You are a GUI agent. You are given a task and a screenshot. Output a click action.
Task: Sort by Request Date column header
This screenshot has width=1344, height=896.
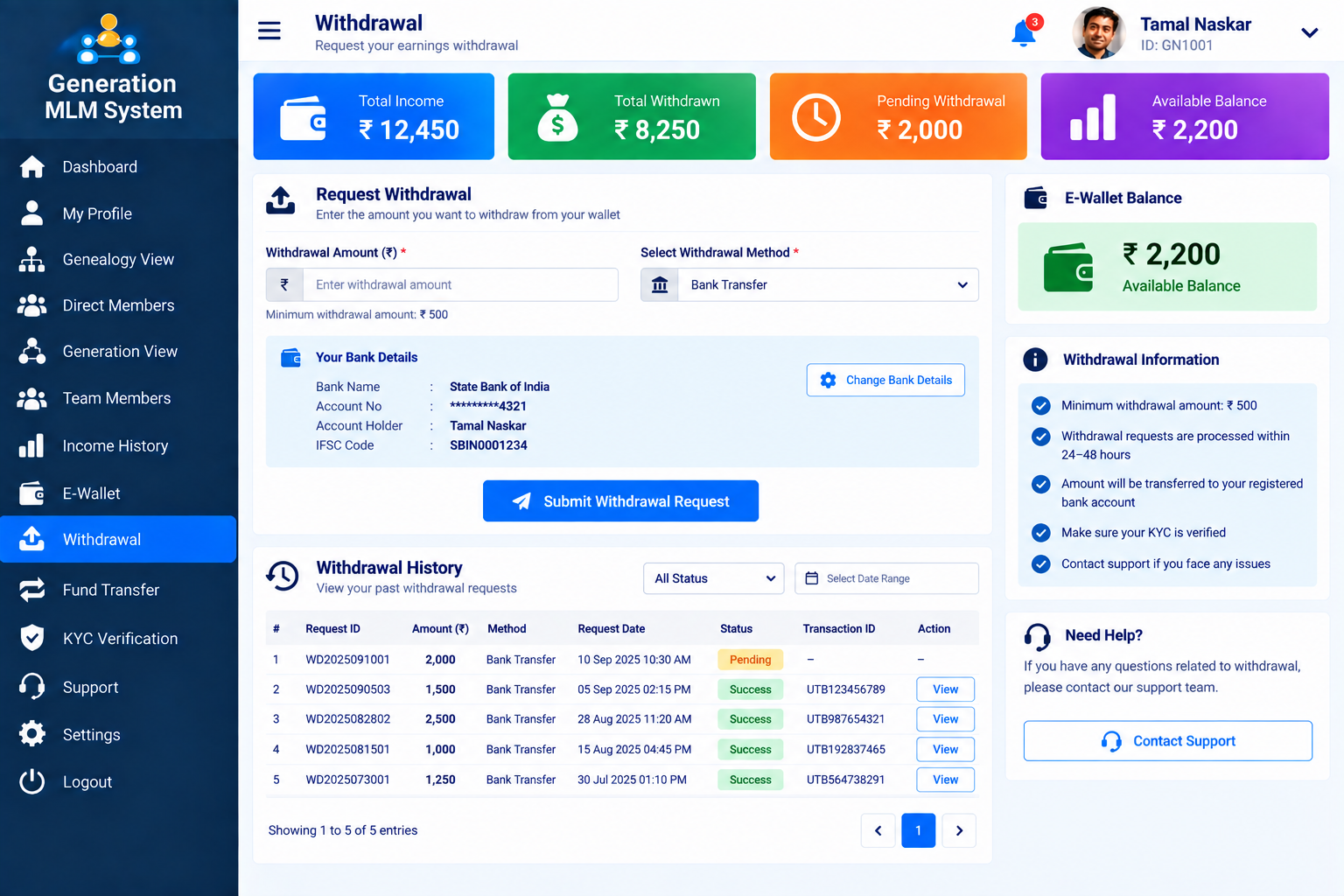coord(611,629)
